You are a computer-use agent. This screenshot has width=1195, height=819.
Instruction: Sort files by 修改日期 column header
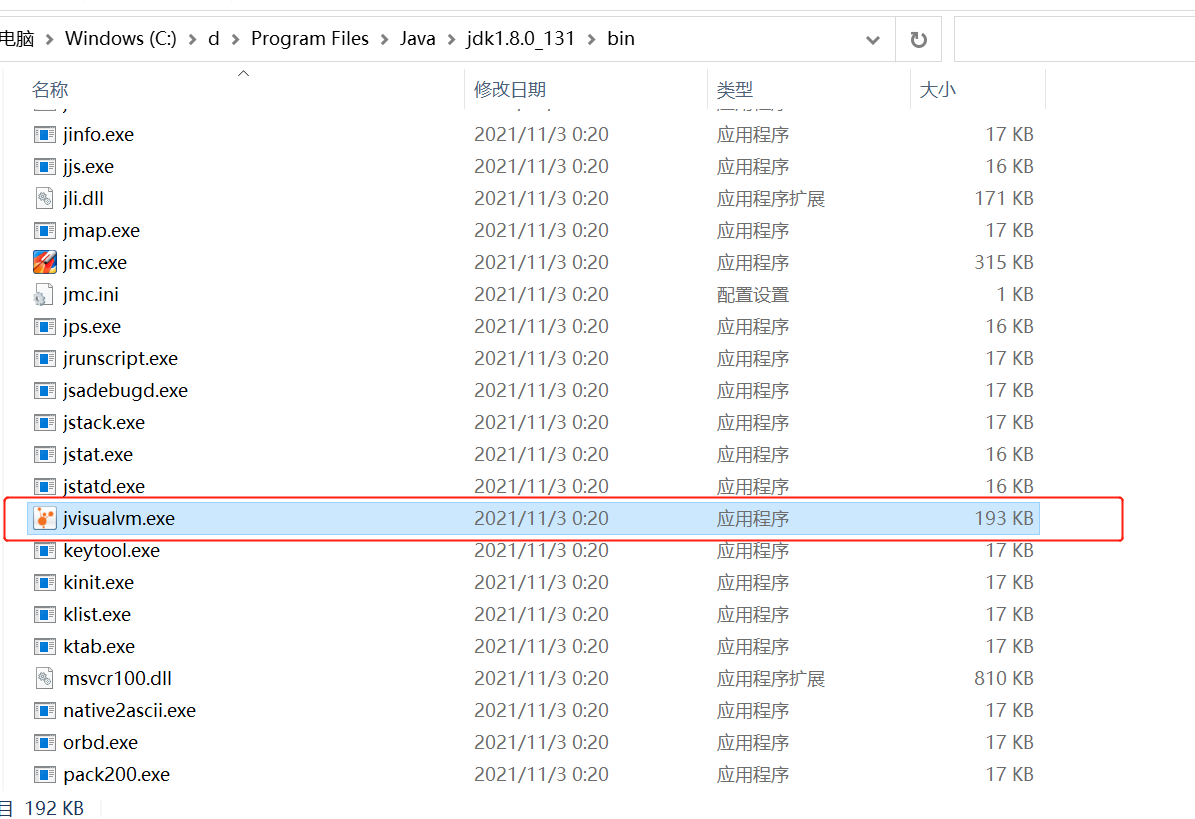(x=510, y=90)
